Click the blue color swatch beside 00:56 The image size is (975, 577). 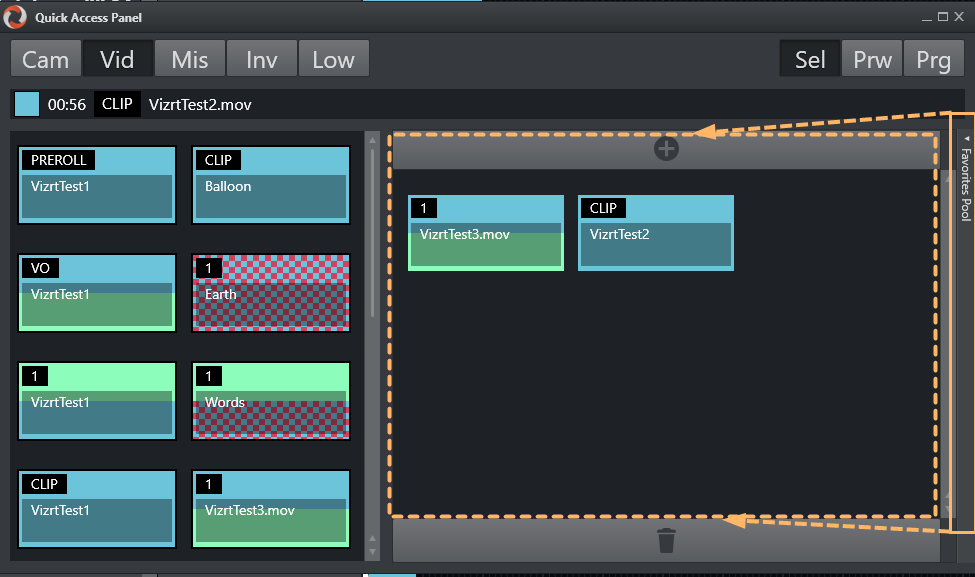(x=27, y=104)
